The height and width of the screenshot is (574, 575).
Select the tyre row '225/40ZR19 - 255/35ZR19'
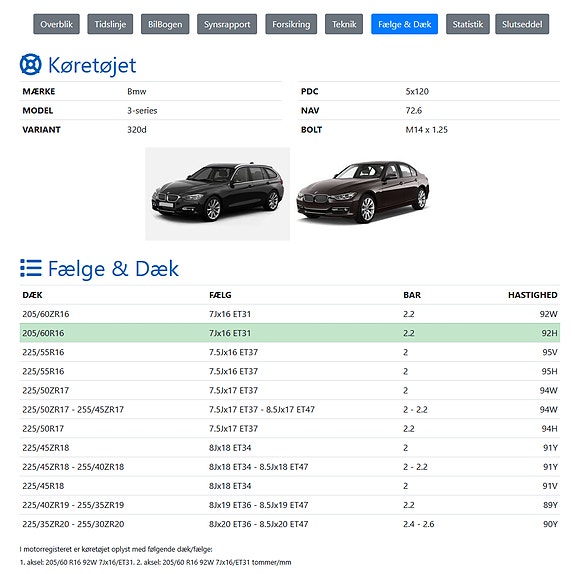click(290, 505)
